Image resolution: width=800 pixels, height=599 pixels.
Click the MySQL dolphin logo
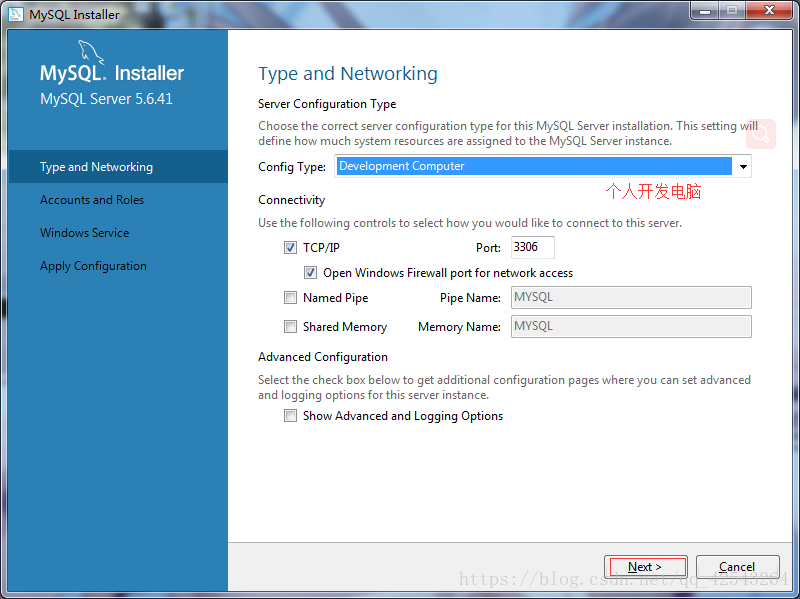[x=91, y=53]
